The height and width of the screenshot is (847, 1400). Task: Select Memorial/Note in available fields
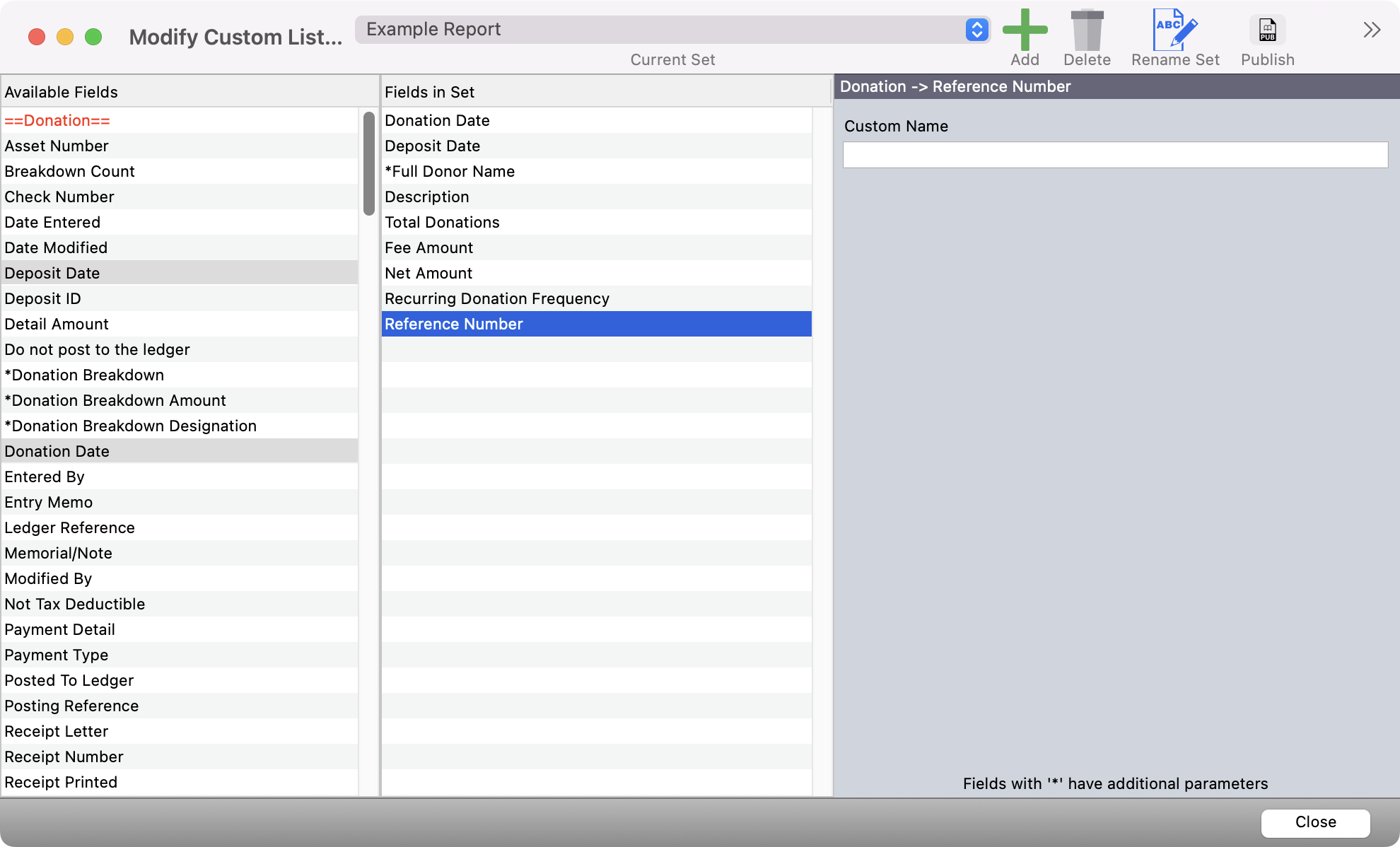click(58, 553)
